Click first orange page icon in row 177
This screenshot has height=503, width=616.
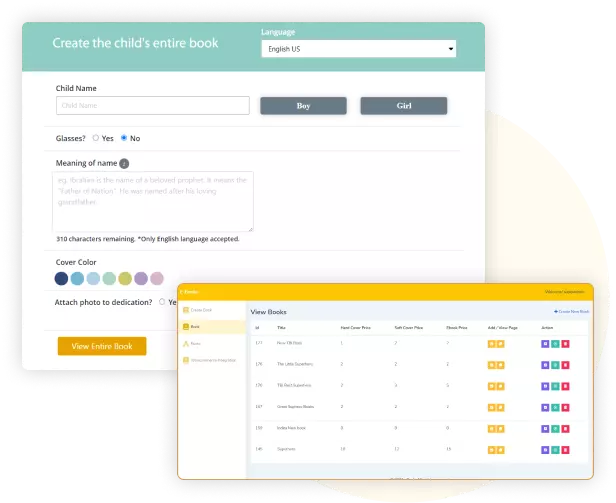pos(491,344)
